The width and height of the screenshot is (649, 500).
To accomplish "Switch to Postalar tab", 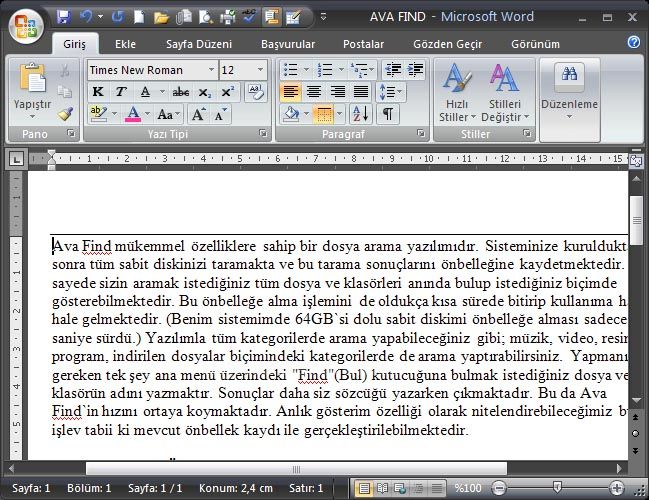I will (x=363, y=44).
